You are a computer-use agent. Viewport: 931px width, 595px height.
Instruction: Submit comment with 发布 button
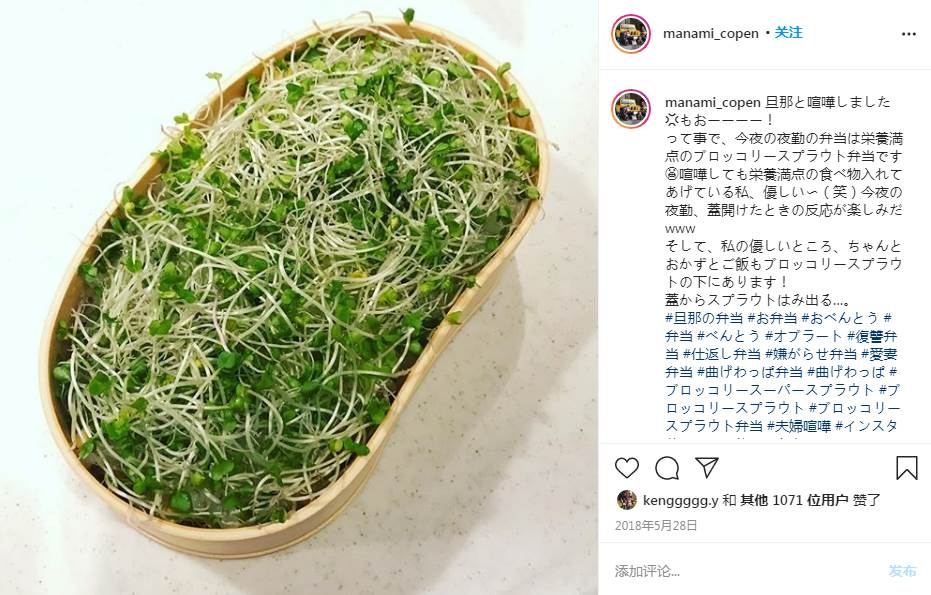click(x=902, y=571)
